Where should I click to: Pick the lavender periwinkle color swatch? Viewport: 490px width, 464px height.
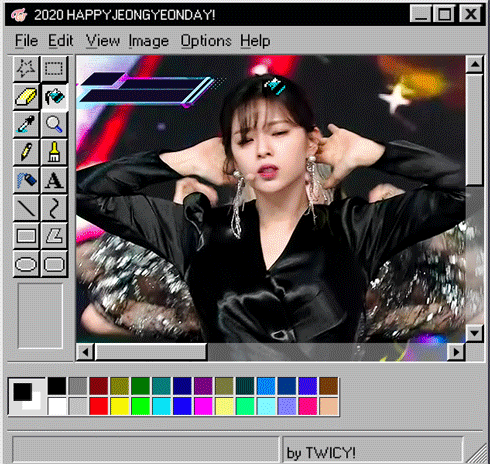point(287,406)
